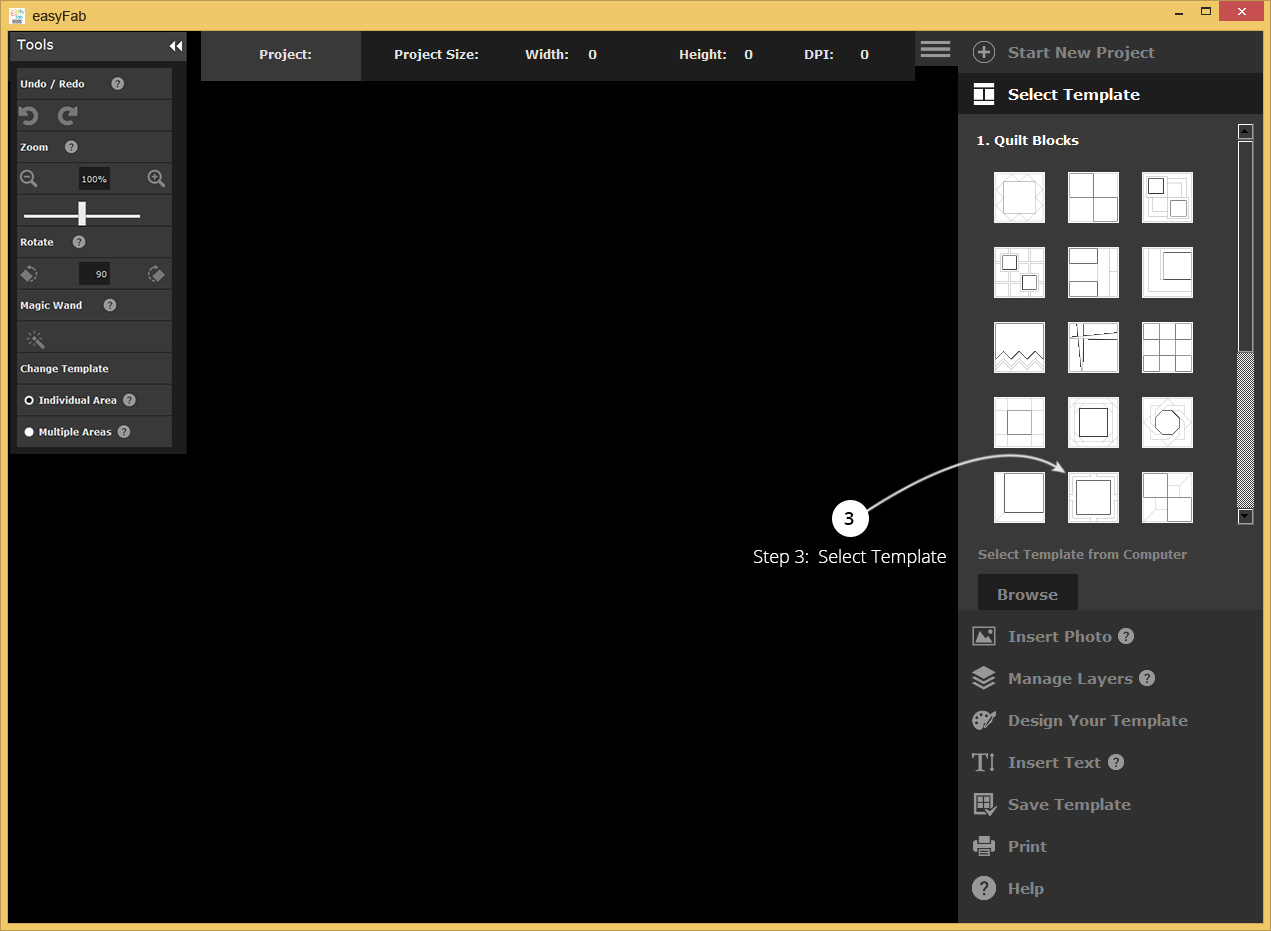Screen dimensions: 1271x931
Task: Click the rotate angle field showing 90
Action: point(94,274)
